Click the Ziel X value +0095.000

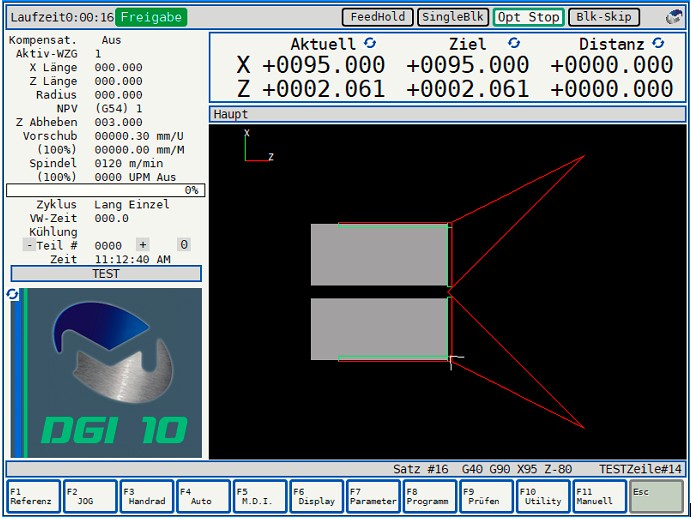(x=467, y=65)
